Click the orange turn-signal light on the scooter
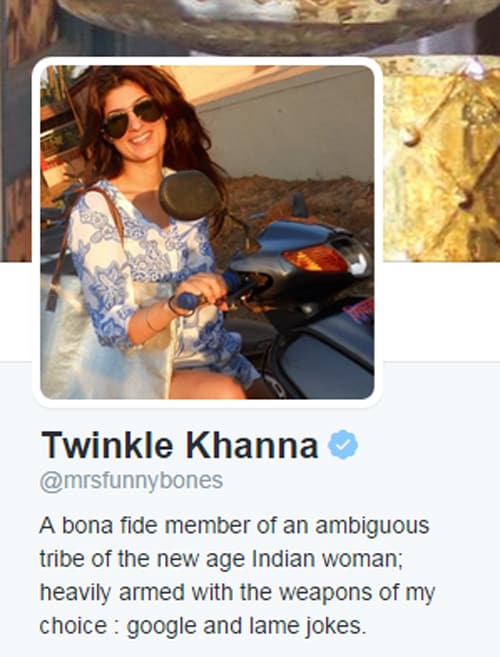The height and width of the screenshot is (657, 500). coord(315,259)
